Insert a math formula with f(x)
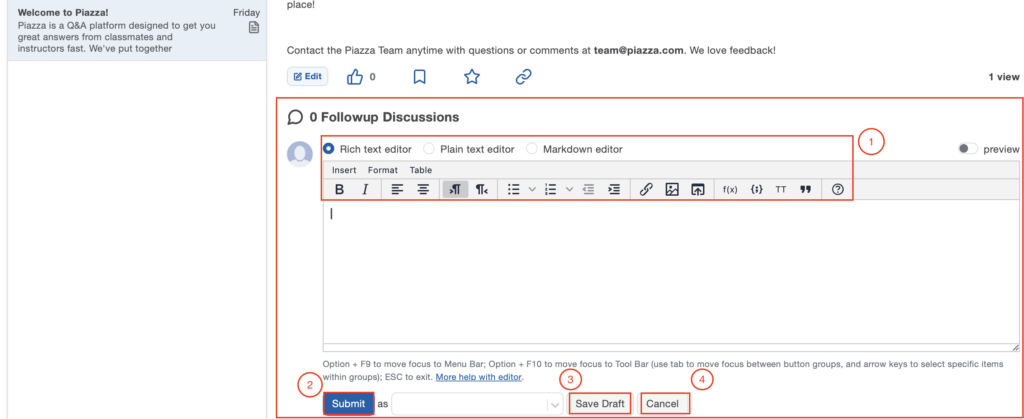1024x419 pixels. pyautogui.click(x=730, y=189)
